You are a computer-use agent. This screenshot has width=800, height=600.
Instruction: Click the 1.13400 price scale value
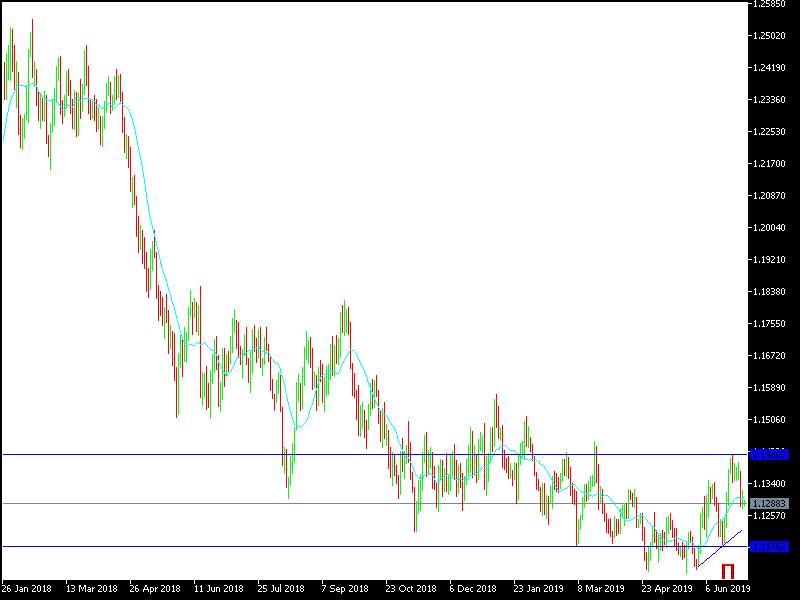(769, 484)
